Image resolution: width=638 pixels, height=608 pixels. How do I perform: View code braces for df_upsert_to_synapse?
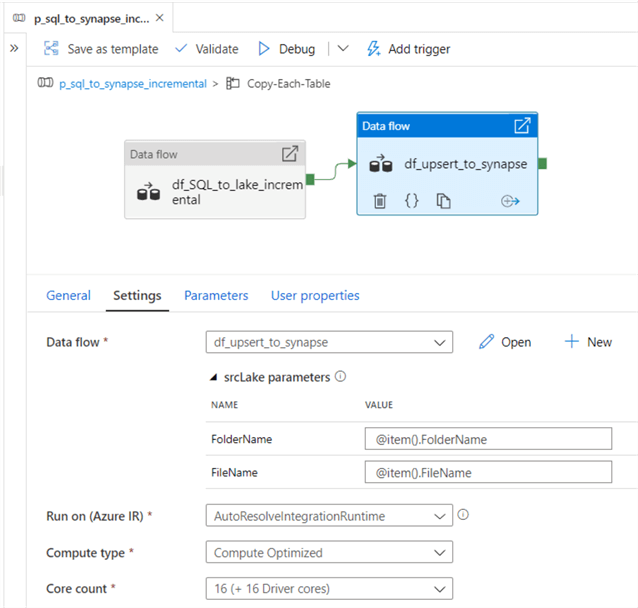coord(411,201)
